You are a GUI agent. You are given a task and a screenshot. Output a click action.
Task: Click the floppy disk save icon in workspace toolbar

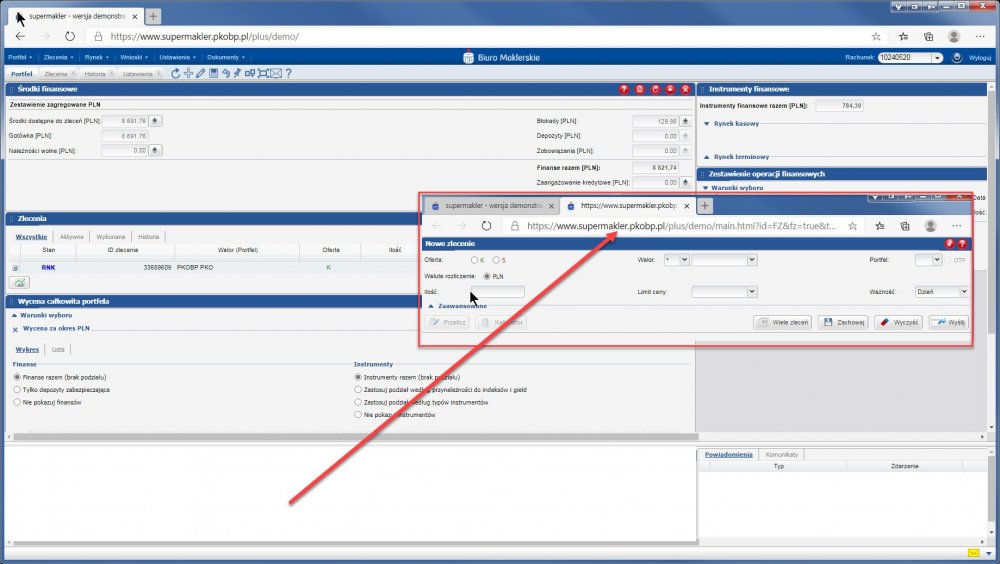(214, 73)
